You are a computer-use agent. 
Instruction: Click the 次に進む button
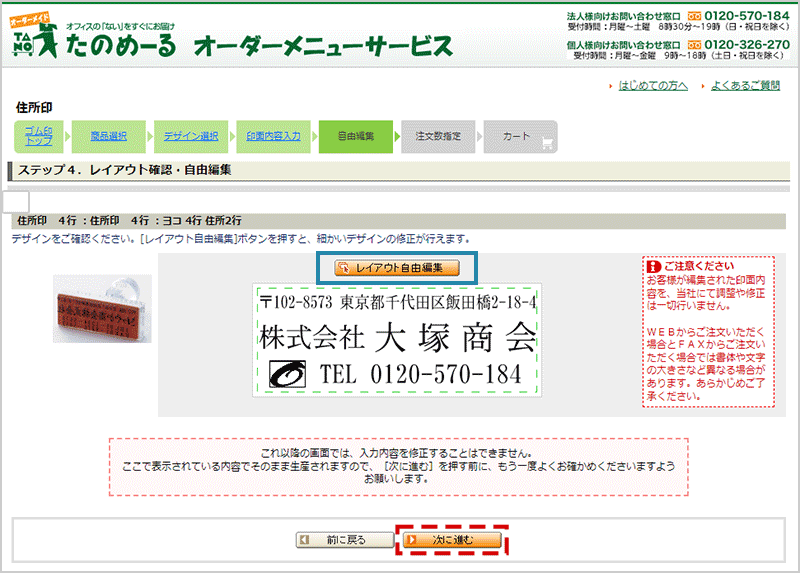452,540
